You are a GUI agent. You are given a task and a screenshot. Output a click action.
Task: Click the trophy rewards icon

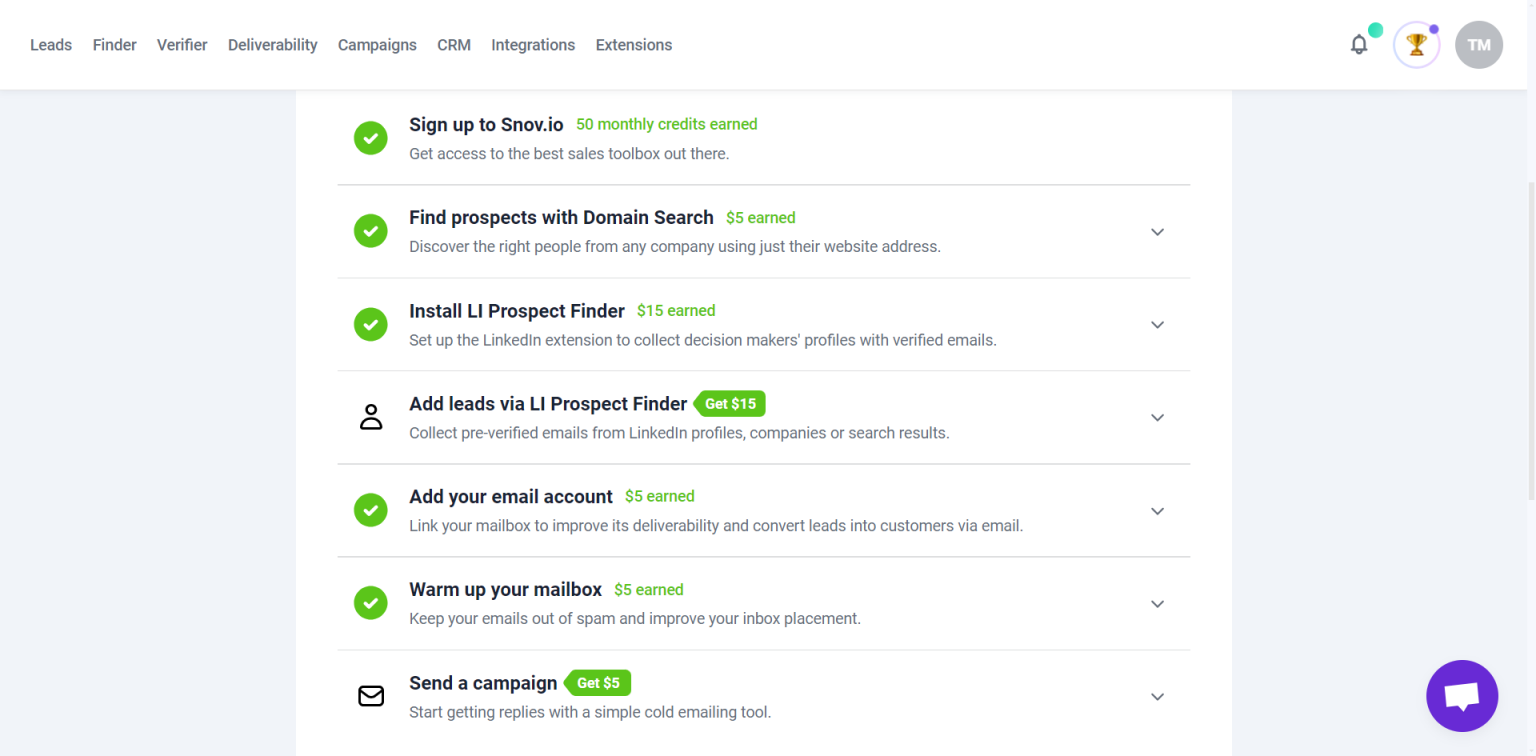pyautogui.click(x=1416, y=45)
